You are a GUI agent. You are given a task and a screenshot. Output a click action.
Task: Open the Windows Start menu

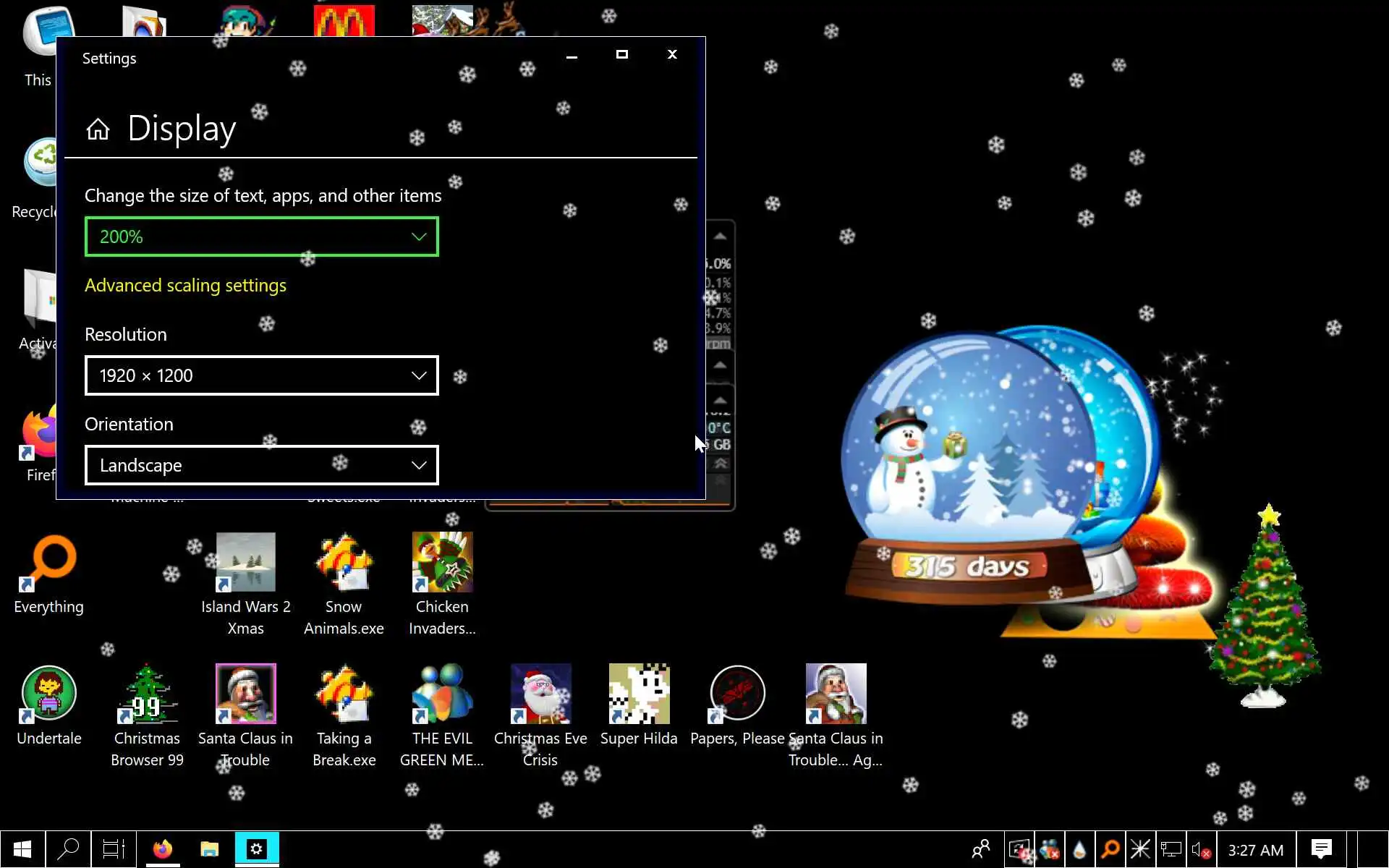[22, 849]
